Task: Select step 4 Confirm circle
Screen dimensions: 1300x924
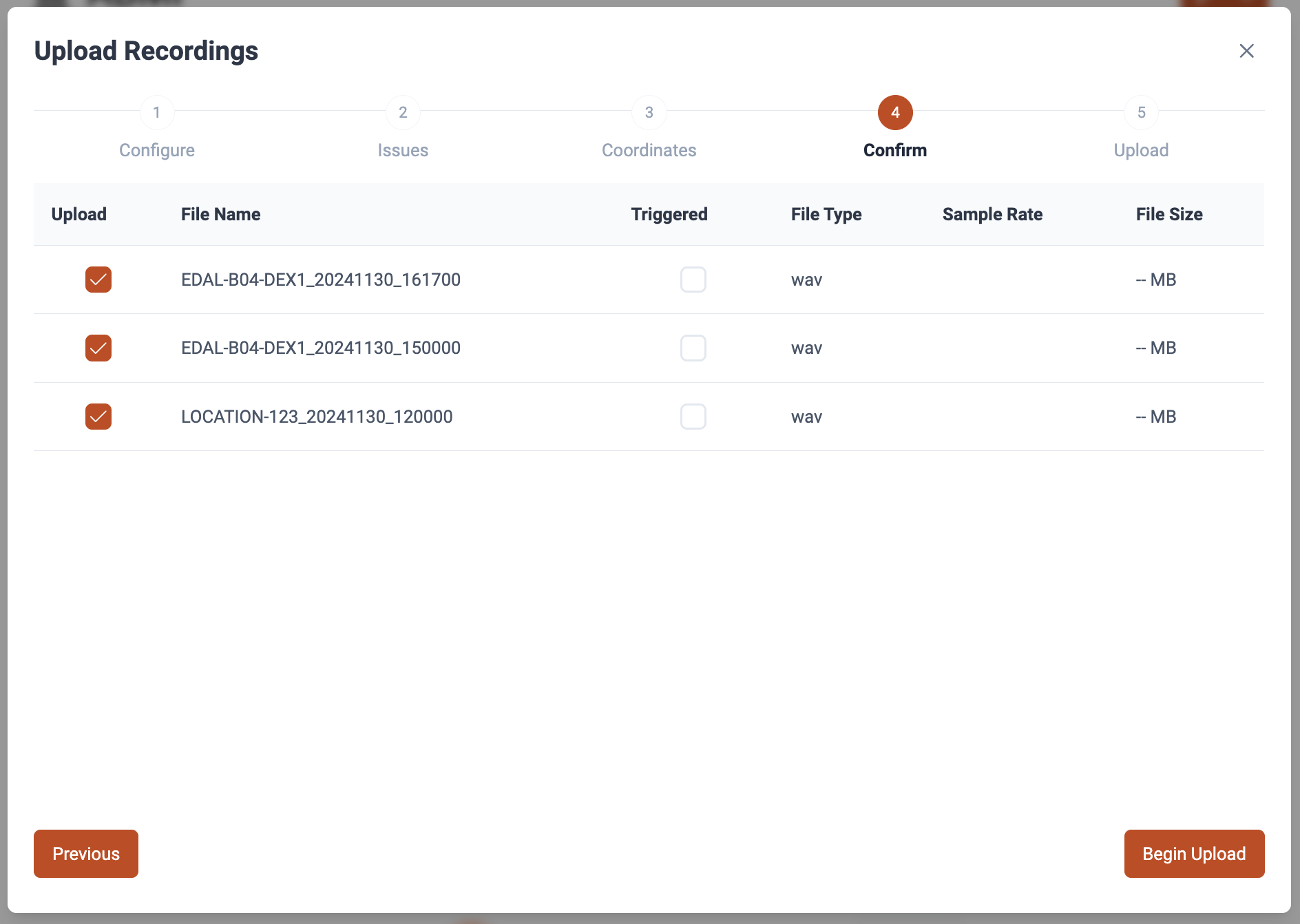Action: pos(895,113)
